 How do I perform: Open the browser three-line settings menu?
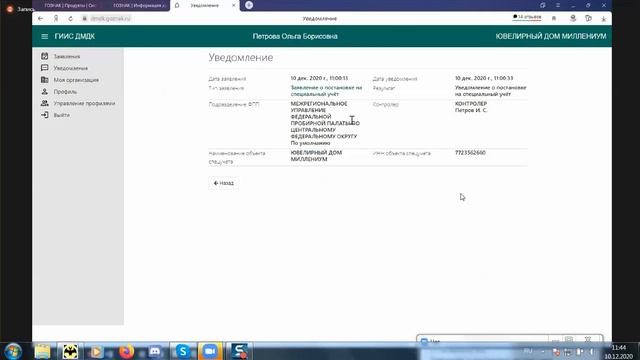click(x=558, y=5)
